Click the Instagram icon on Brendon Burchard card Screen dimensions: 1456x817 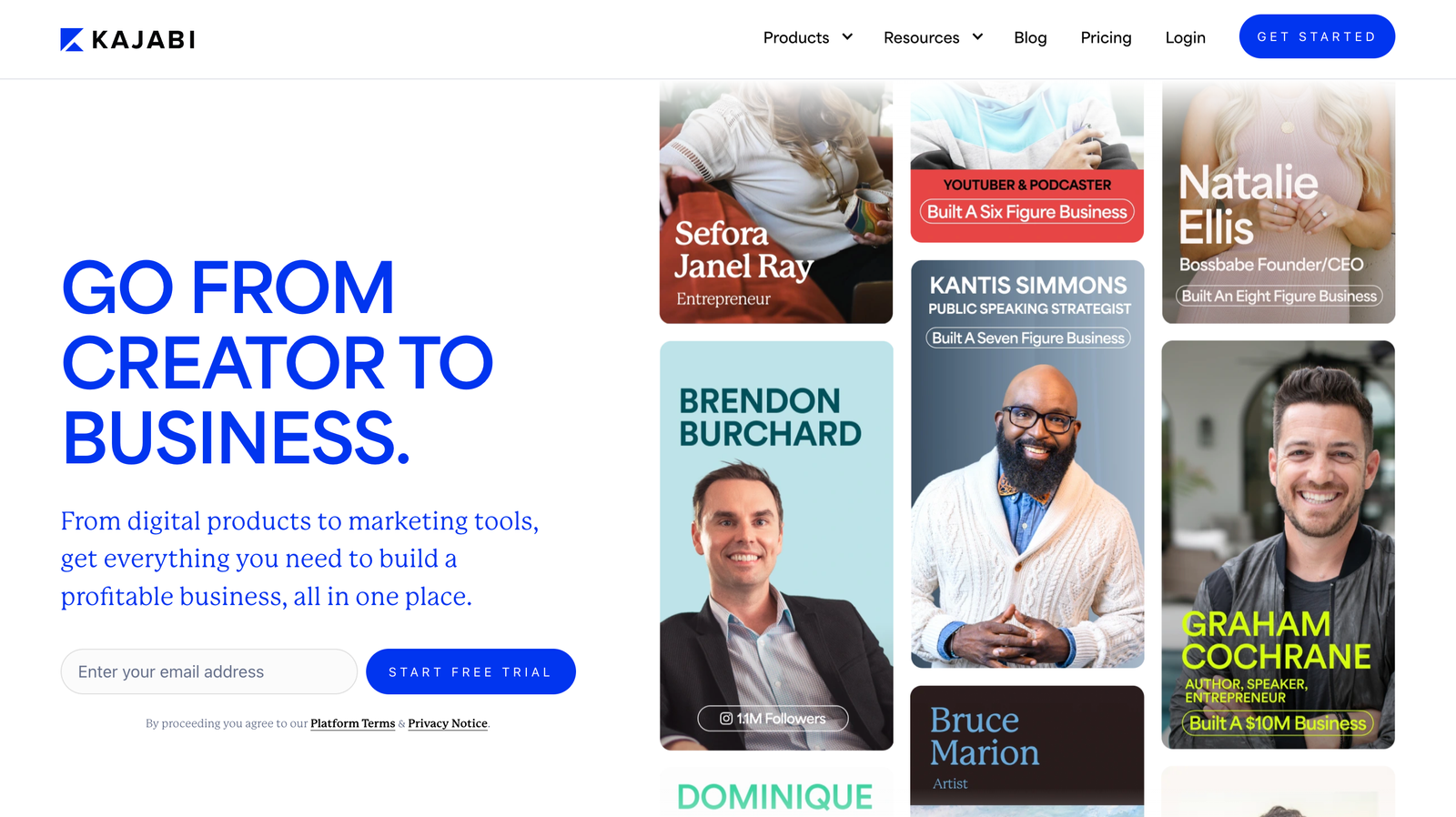[x=726, y=719]
